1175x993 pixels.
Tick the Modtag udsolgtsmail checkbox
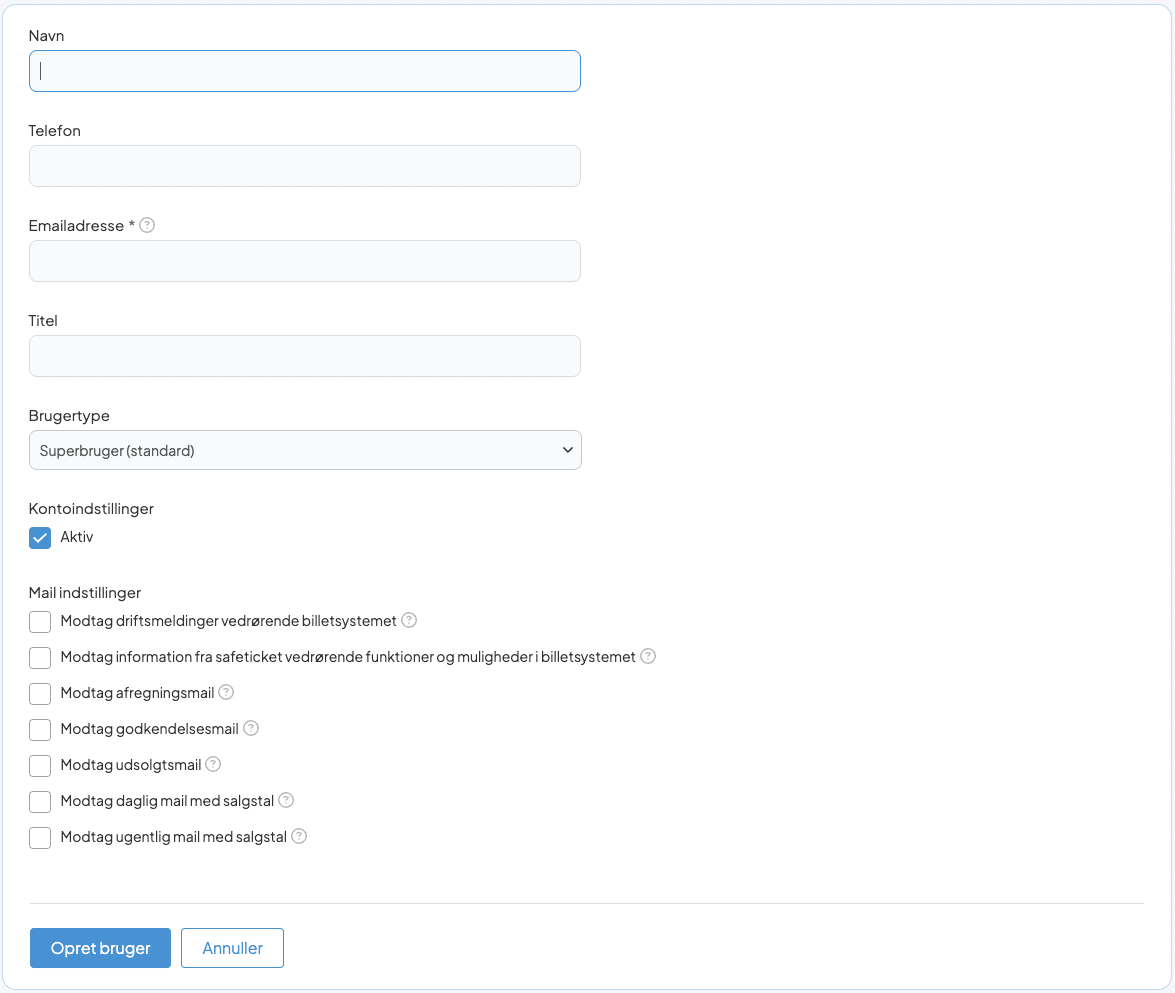click(x=40, y=766)
